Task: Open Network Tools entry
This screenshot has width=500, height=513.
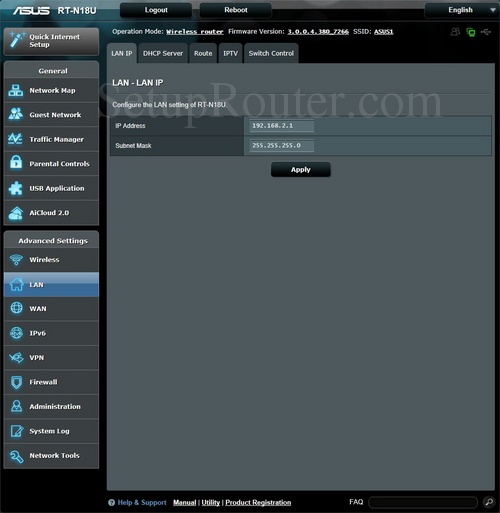Action: (51, 456)
